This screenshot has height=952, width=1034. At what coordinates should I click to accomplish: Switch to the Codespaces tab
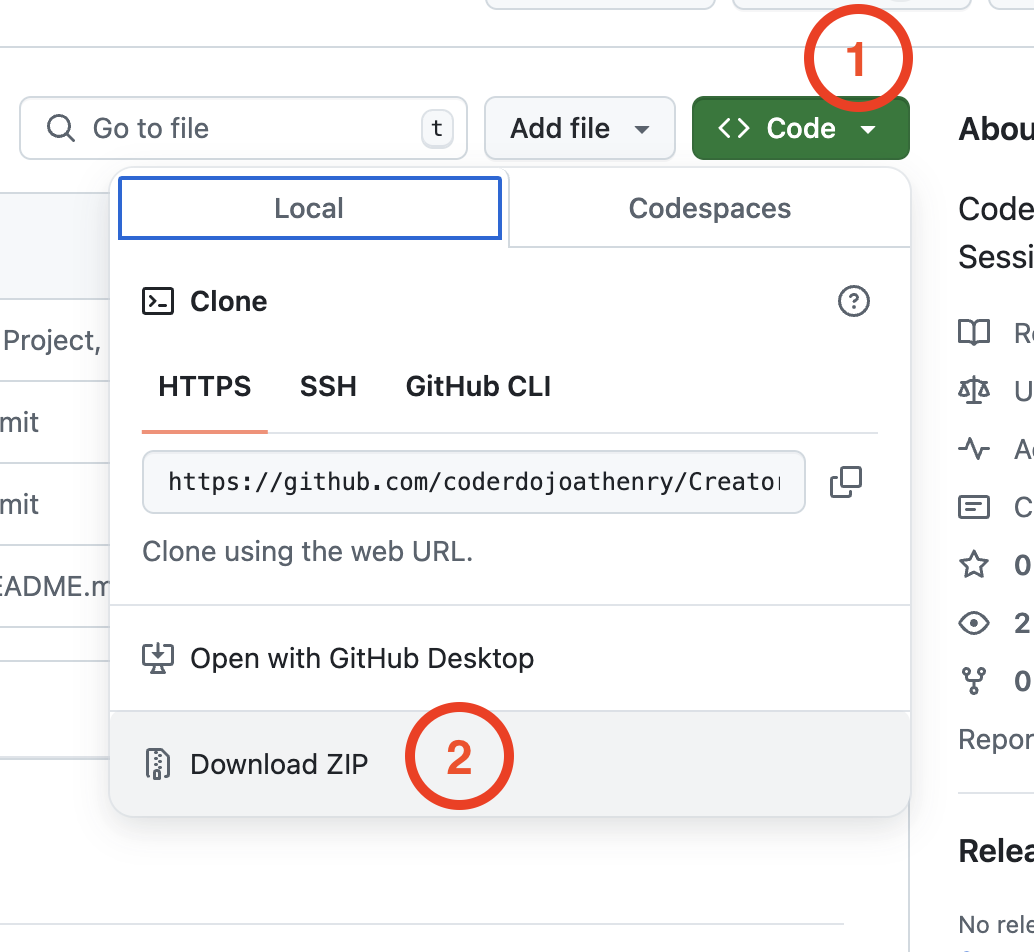[x=709, y=208]
